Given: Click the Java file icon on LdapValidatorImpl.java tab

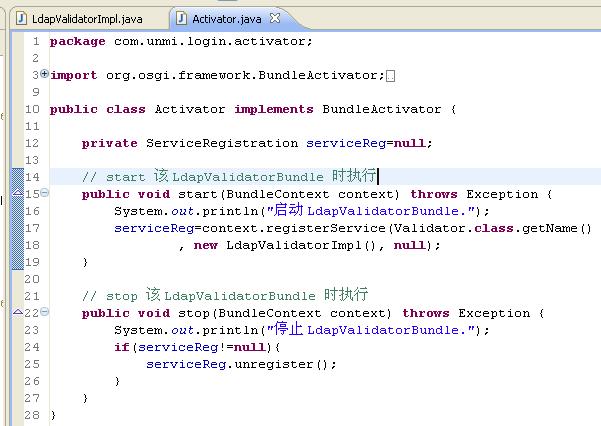Looking at the screenshot, I should point(18,19).
